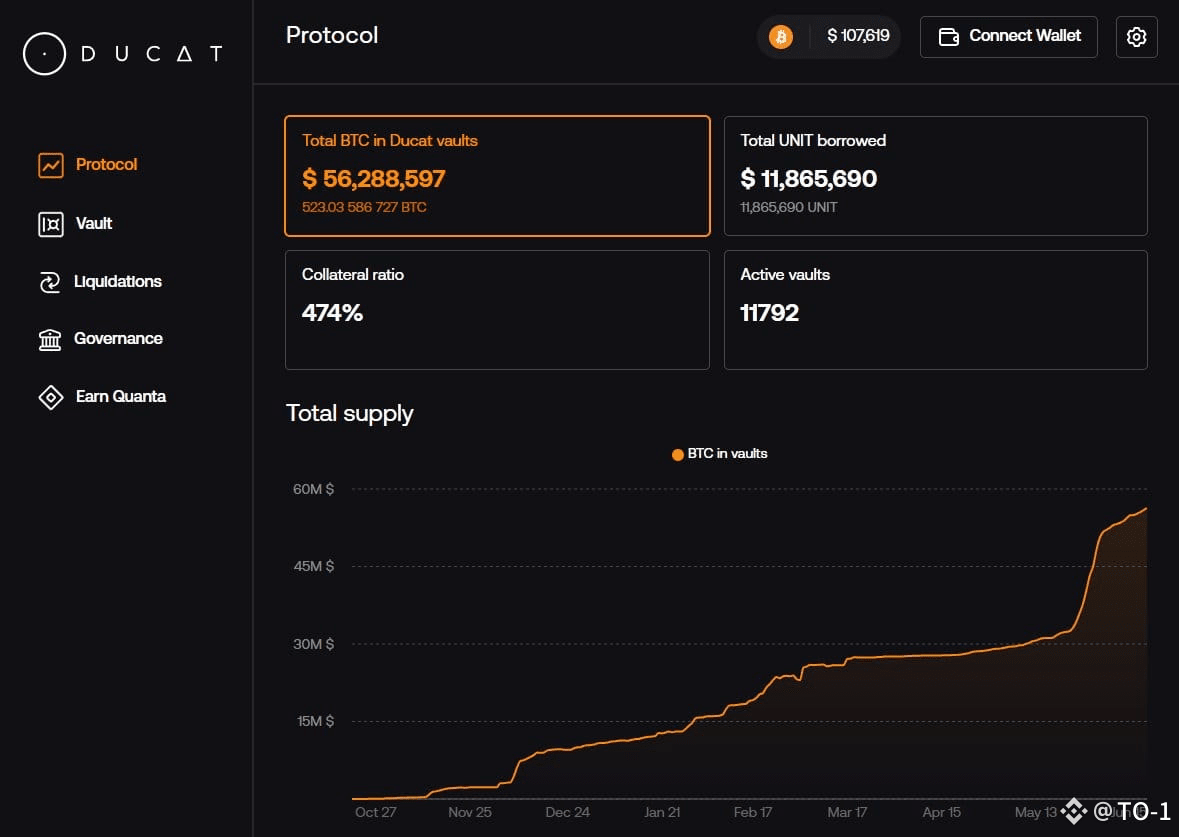Image resolution: width=1179 pixels, height=837 pixels.
Task: Click the Earn Quanta diamond icon
Action: pos(50,397)
